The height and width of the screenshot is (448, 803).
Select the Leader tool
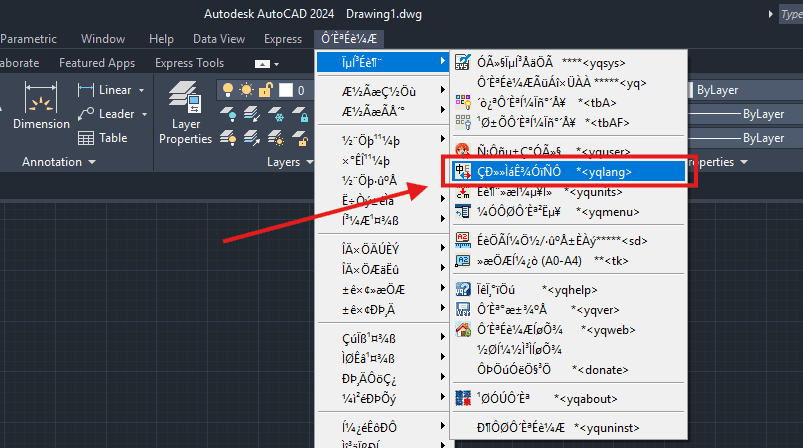[x=106, y=114]
